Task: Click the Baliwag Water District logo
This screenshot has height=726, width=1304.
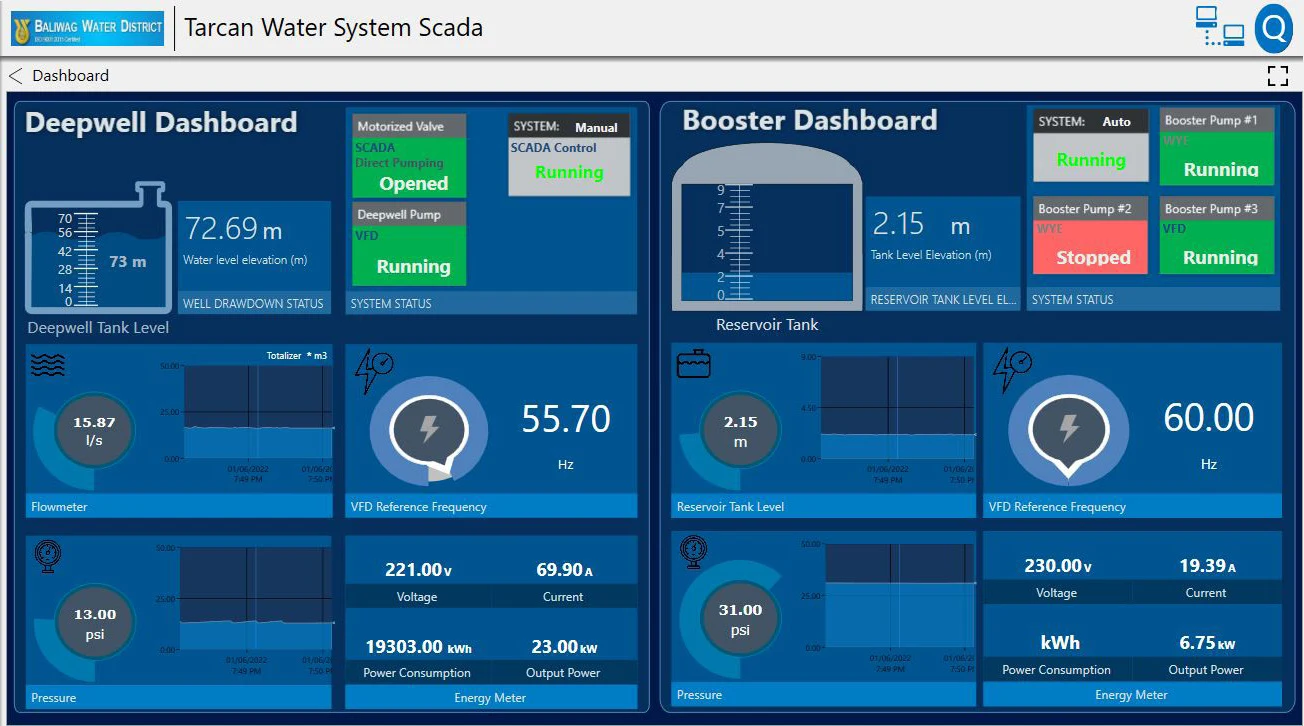Action: tap(86, 27)
